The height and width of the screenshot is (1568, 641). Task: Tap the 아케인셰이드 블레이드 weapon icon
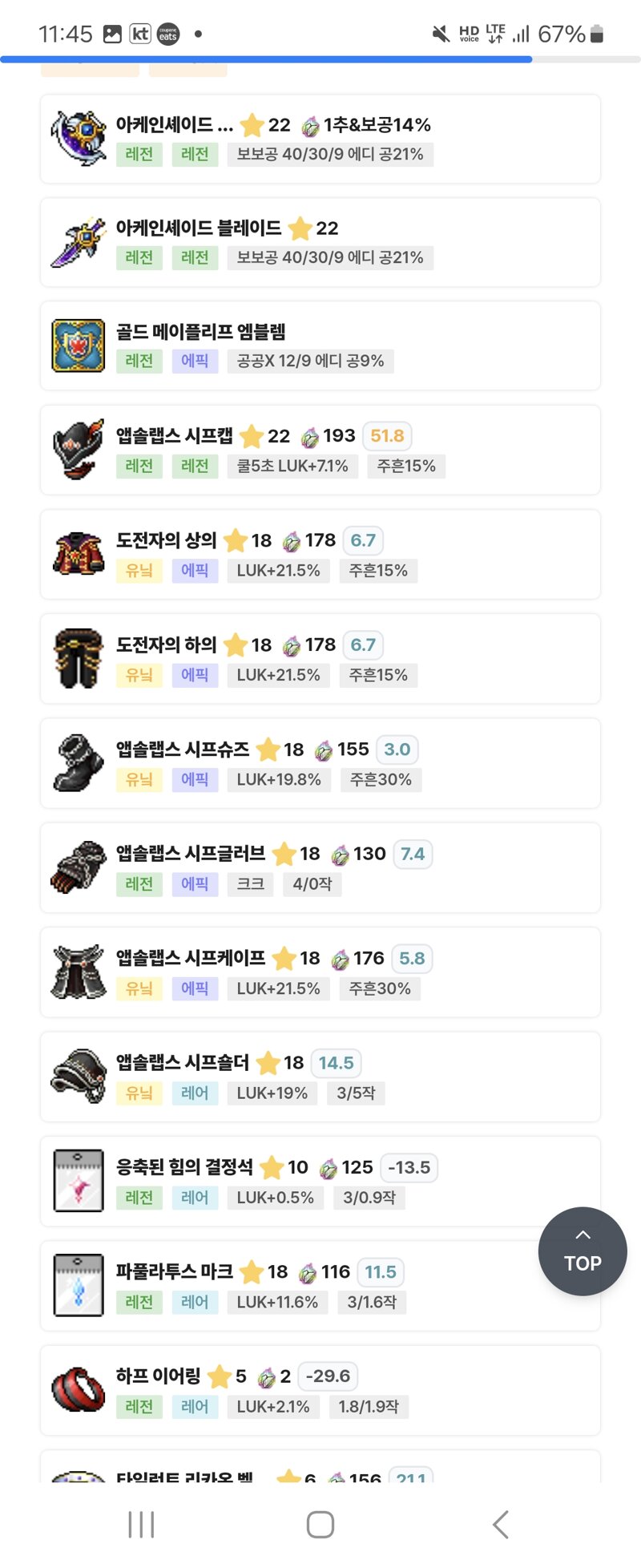[x=79, y=242]
